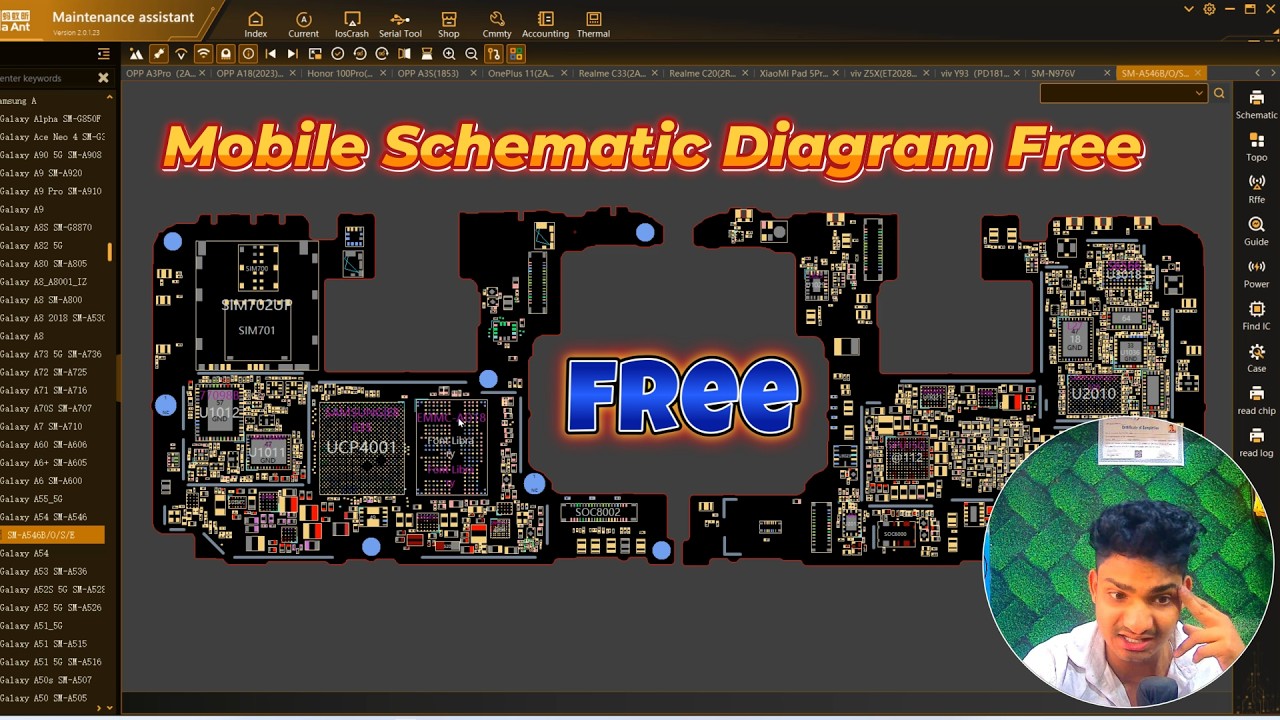The image size is (1280, 720).
Task: Open the IosCrash analyzer
Action: coord(352,25)
